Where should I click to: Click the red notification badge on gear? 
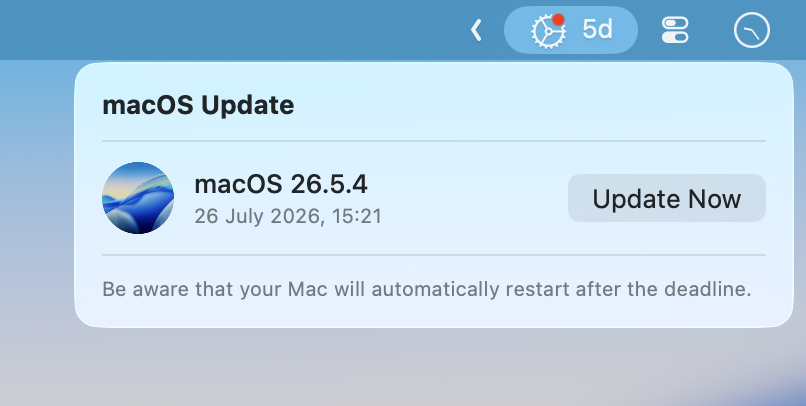558,20
